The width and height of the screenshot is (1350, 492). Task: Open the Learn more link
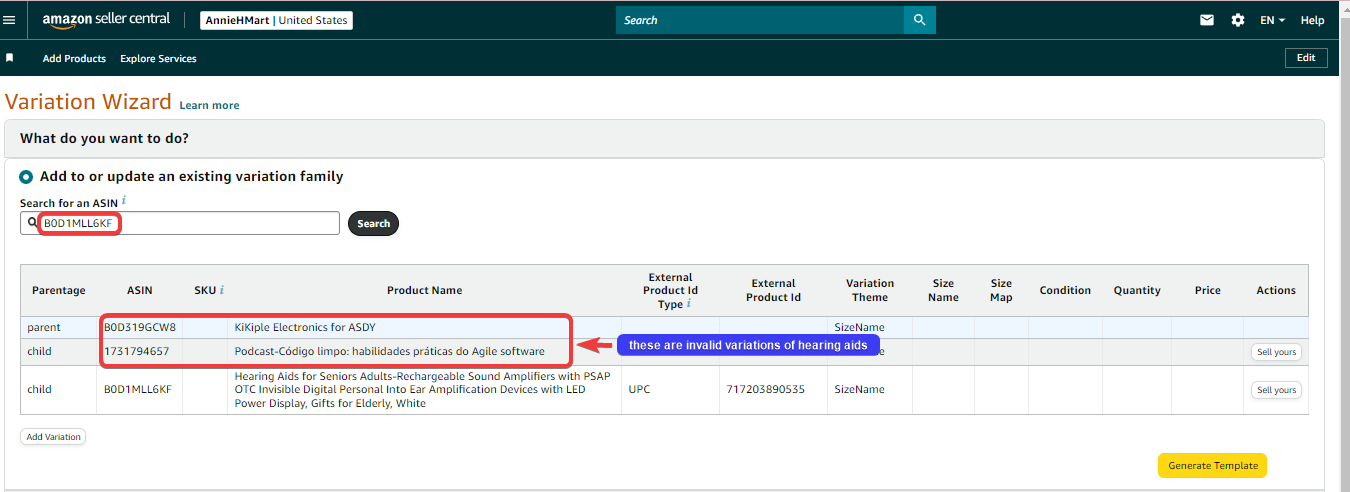tap(209, 105)
